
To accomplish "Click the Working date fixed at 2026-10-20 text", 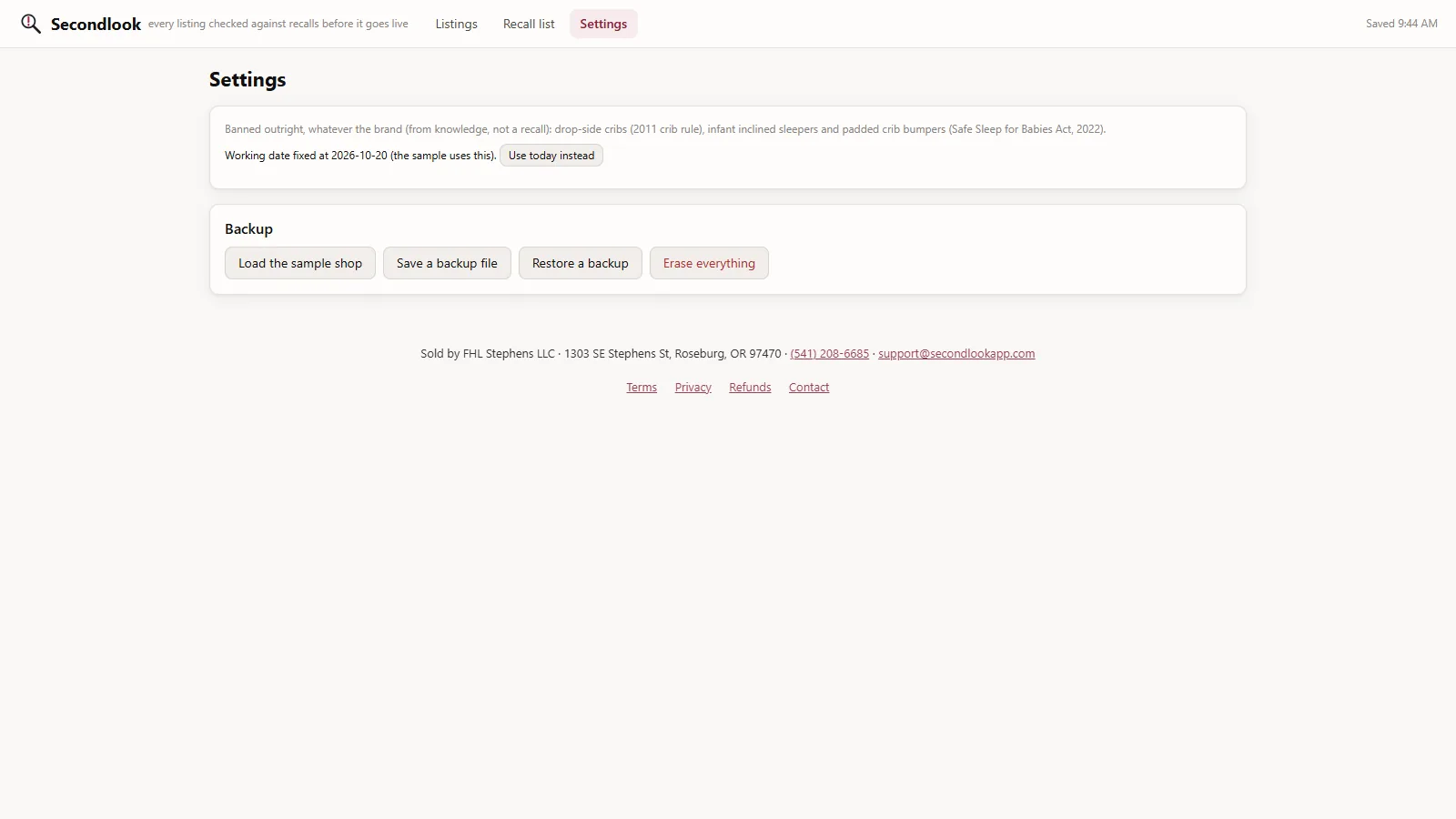I will (360, 156).
